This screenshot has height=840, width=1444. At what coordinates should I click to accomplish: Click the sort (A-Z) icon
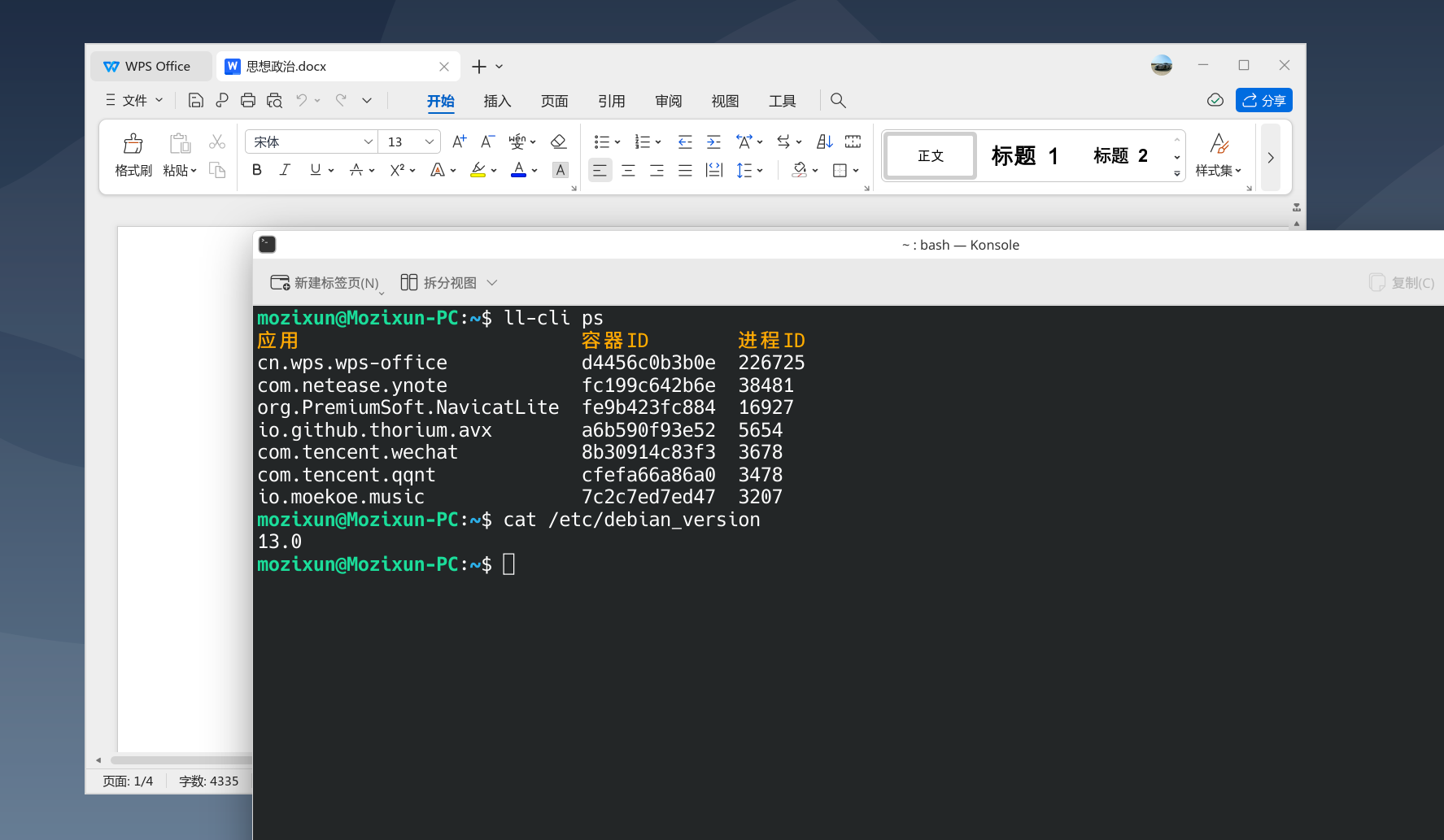(824, 141)
